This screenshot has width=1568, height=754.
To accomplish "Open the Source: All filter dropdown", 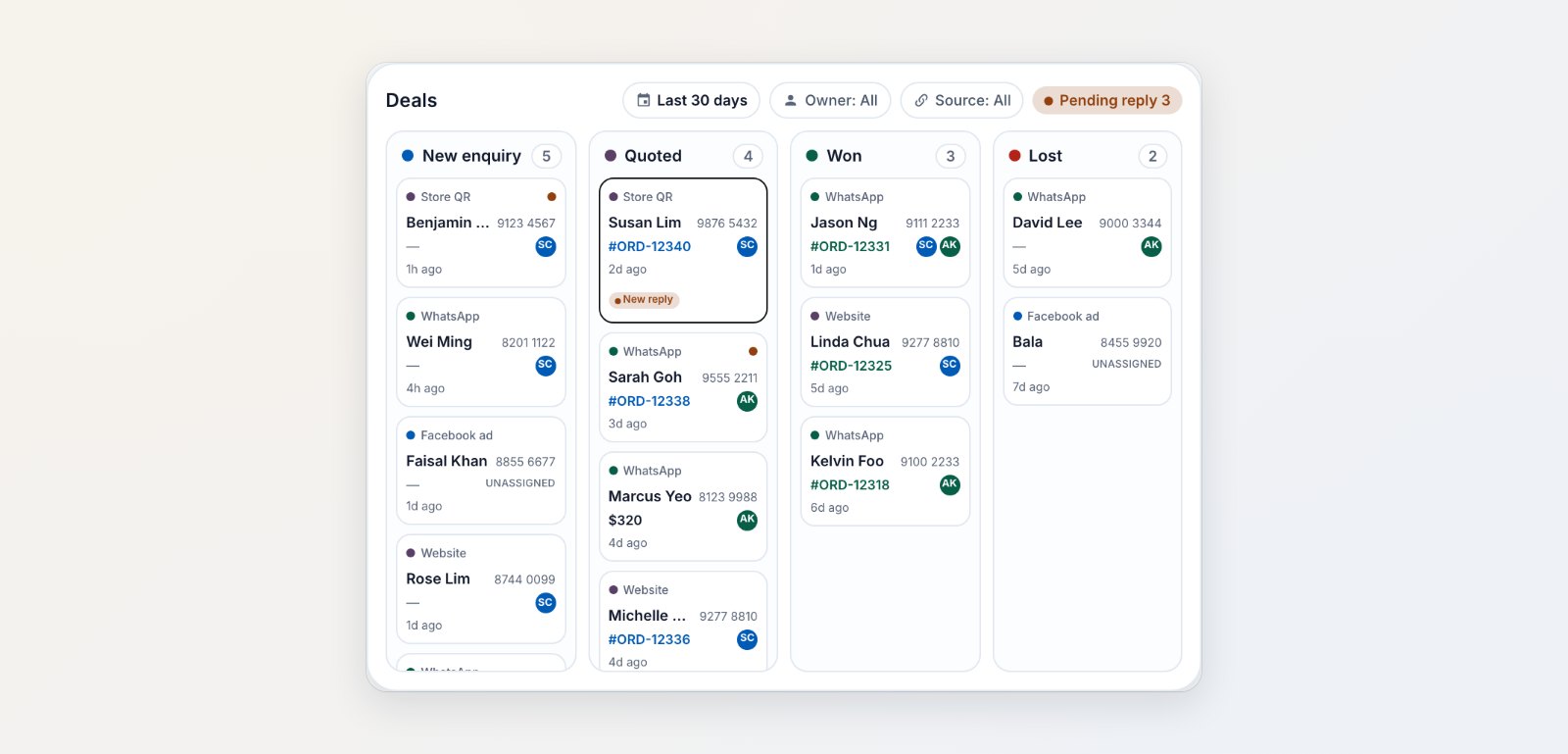I will [962, 100].
